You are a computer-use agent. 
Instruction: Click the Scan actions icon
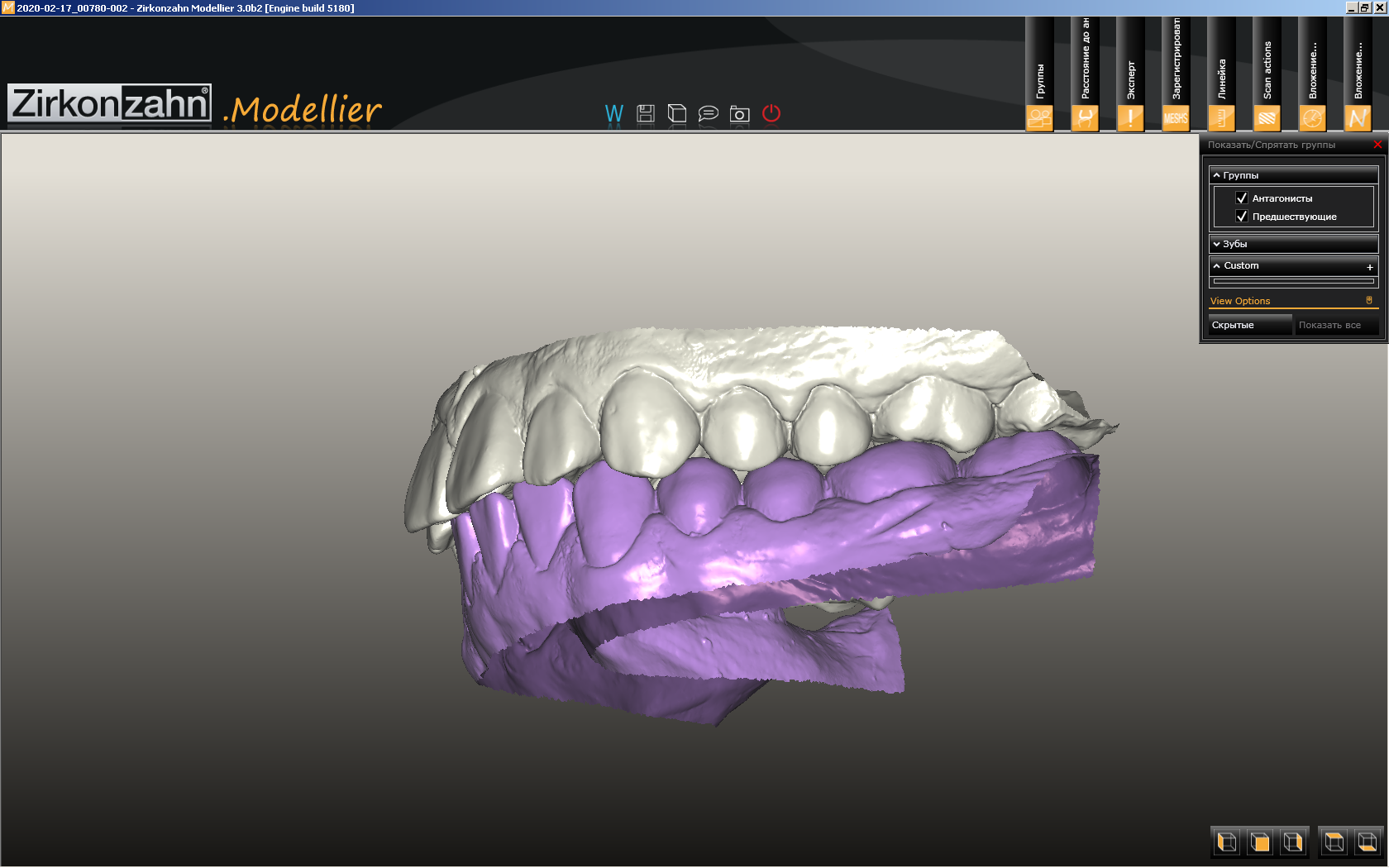[x=1267, y=118]
